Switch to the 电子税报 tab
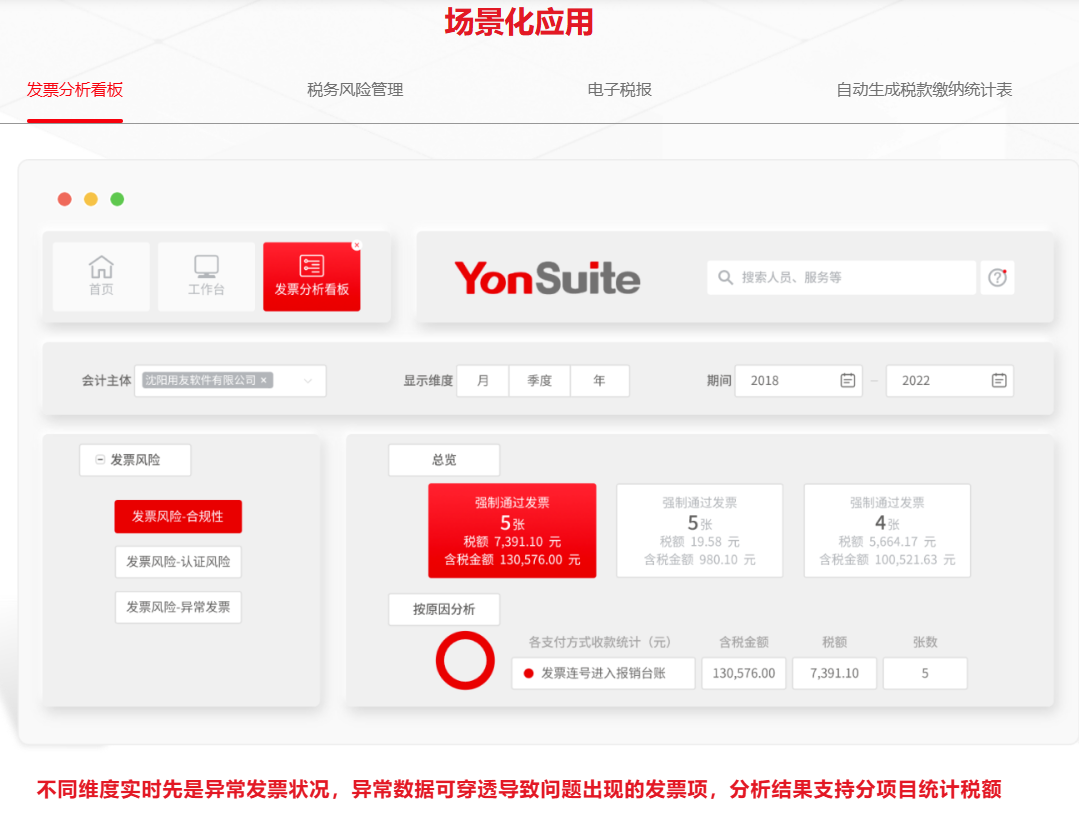Screen dimensions: 1079x825 tap(619, 90)
